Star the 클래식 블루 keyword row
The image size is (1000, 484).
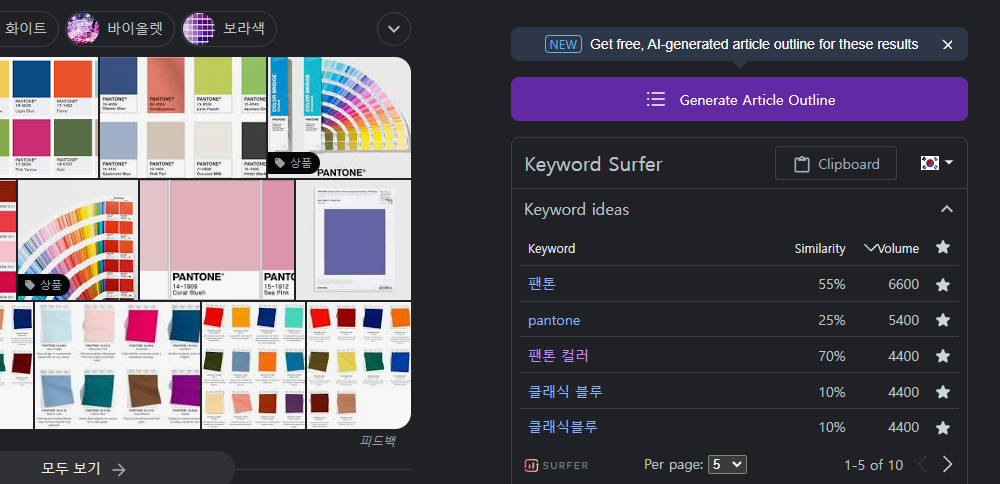[943, 392]
